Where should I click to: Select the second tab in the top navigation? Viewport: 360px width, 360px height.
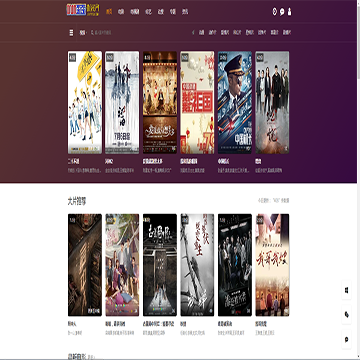pos(121,12)
